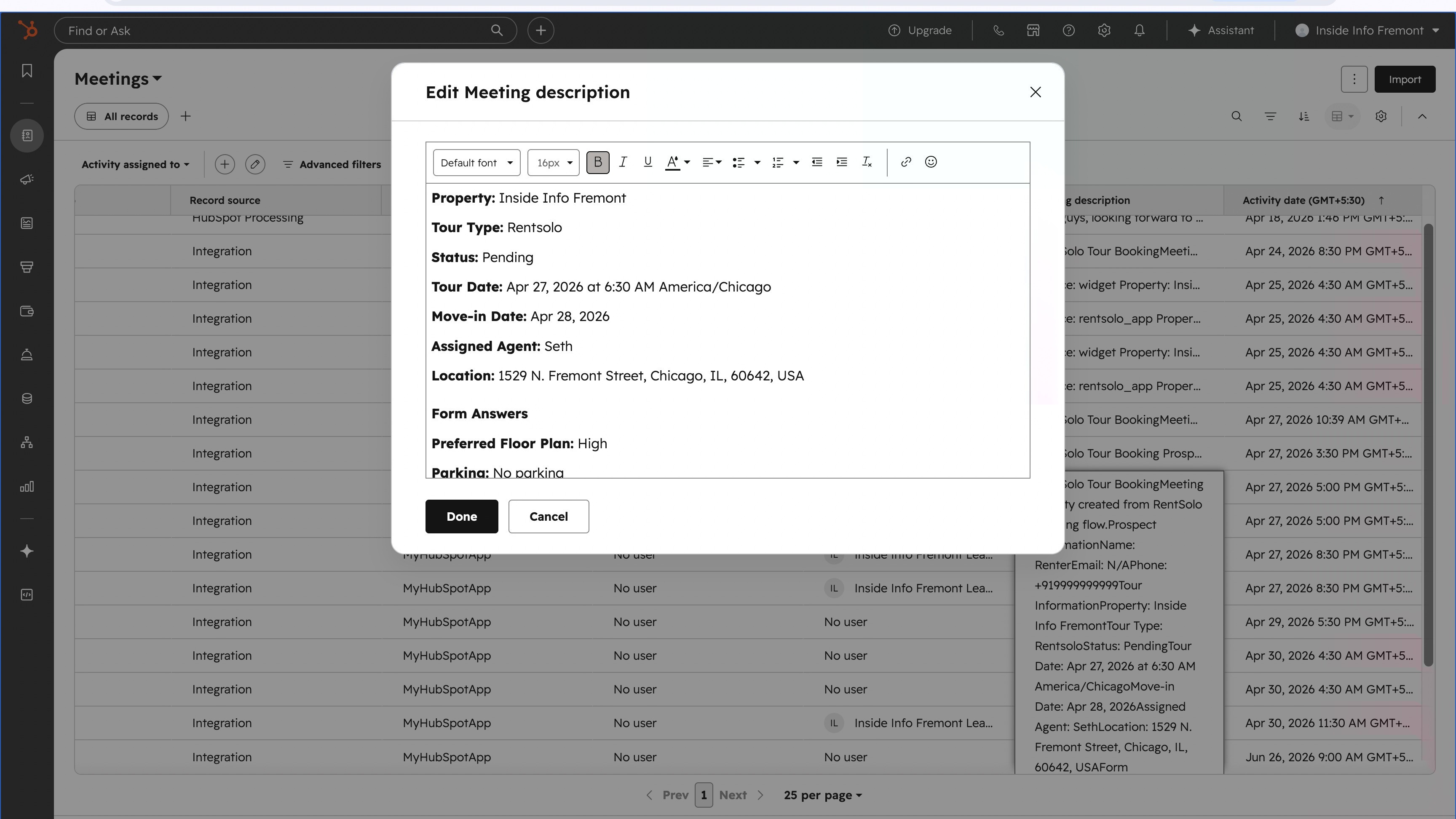This screenshot has width=1456, height=819.
Task: Open the development code sidebar icon
Action: tap(27, 594)
